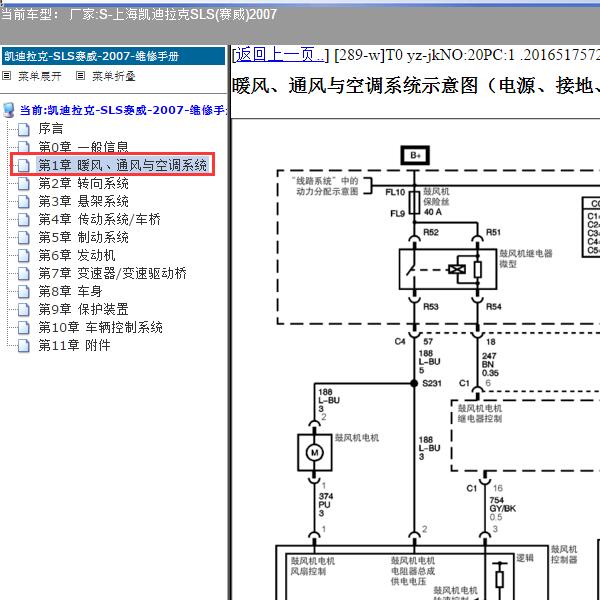600x600 pixels.
Task: Click the S231 splice label
Action: tap(432, 383)
